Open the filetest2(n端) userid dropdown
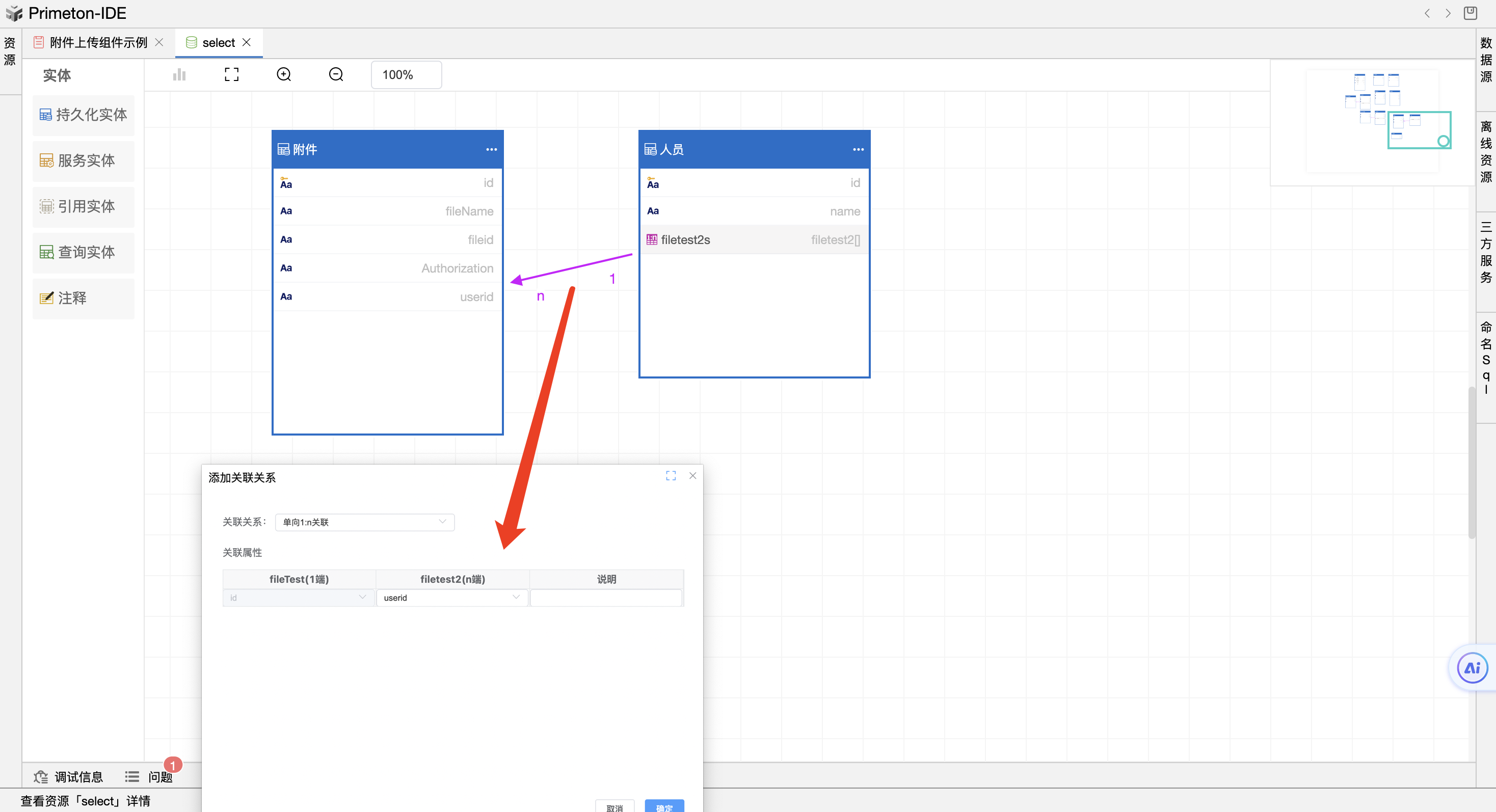 tap(452, 597)
